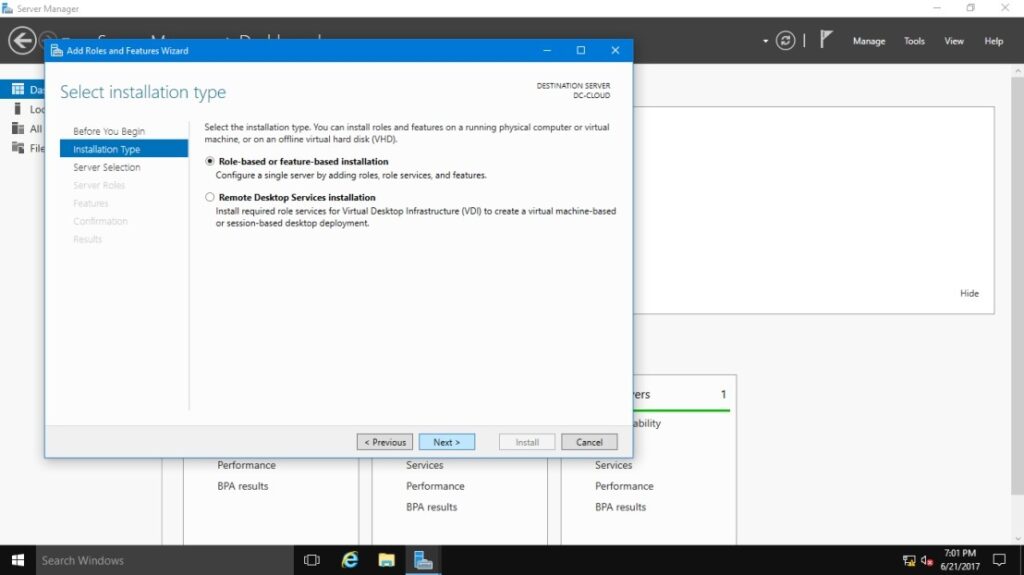Select Local Server icon in sidebar

point(18,109)
